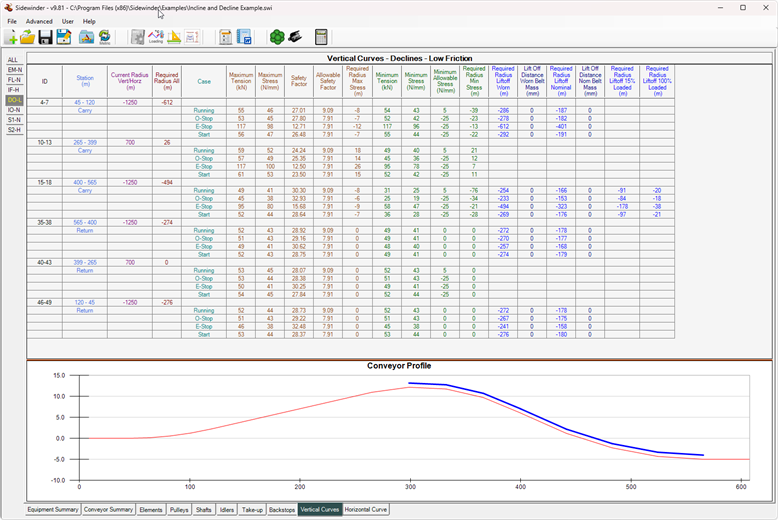Image resolution: width=778 pixels, height=520 pixels.
Task: Open the Take-up tab
Action: coord(251,509)
